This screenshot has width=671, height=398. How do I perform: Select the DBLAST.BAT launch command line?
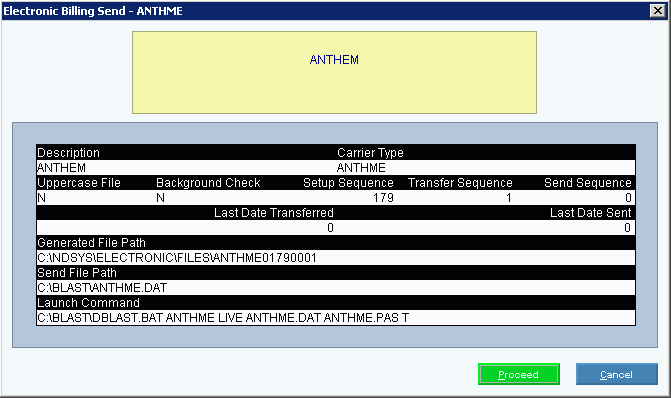223,318
